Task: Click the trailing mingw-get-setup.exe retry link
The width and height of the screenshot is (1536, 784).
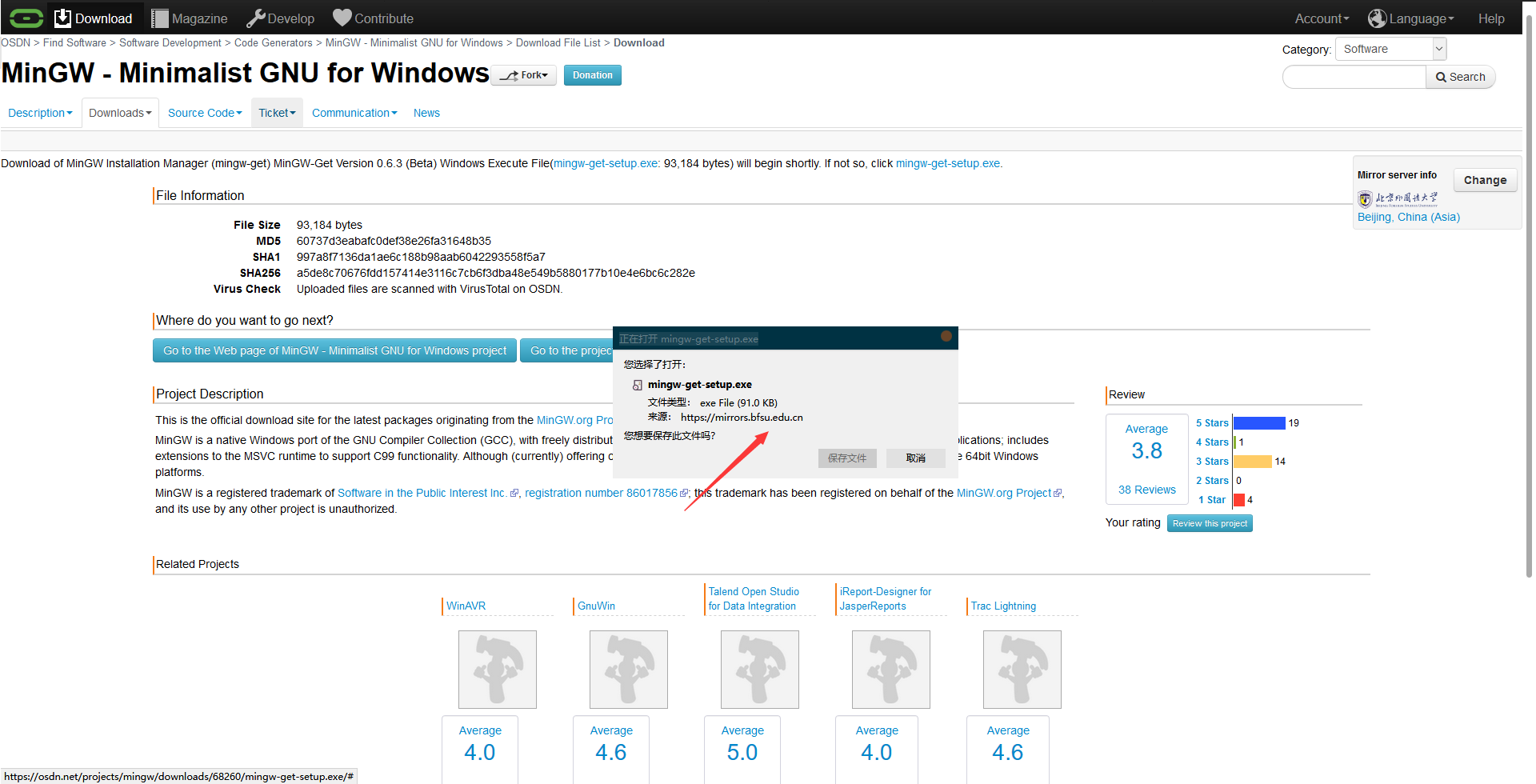Action: (x=947, y=163)
